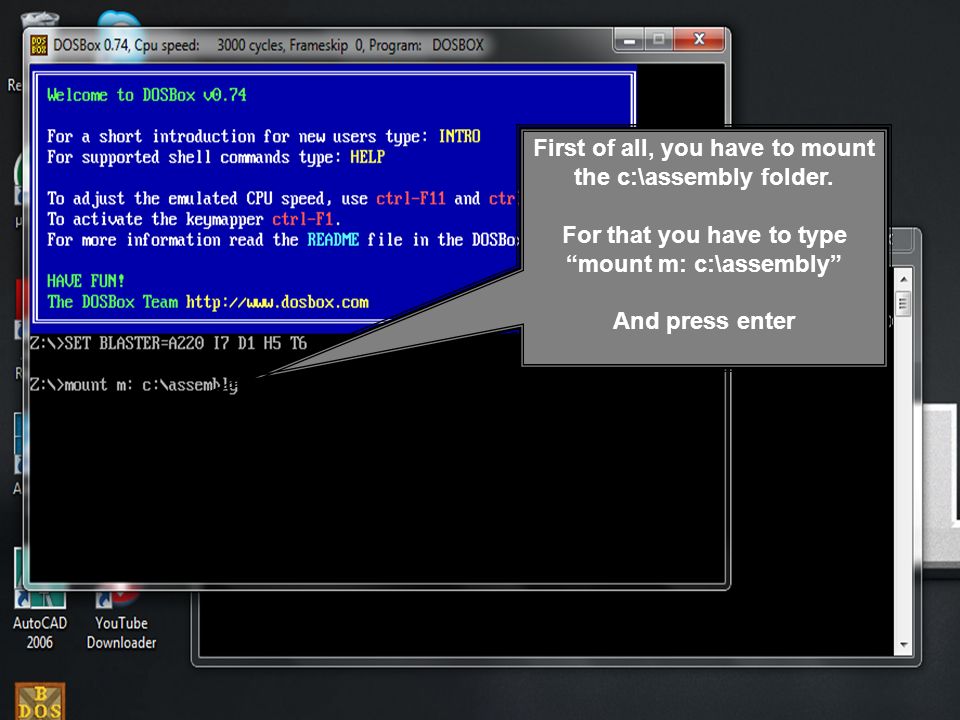Click 'The DOSBox Team' text
960x720 pixels.
pos(113,302)
